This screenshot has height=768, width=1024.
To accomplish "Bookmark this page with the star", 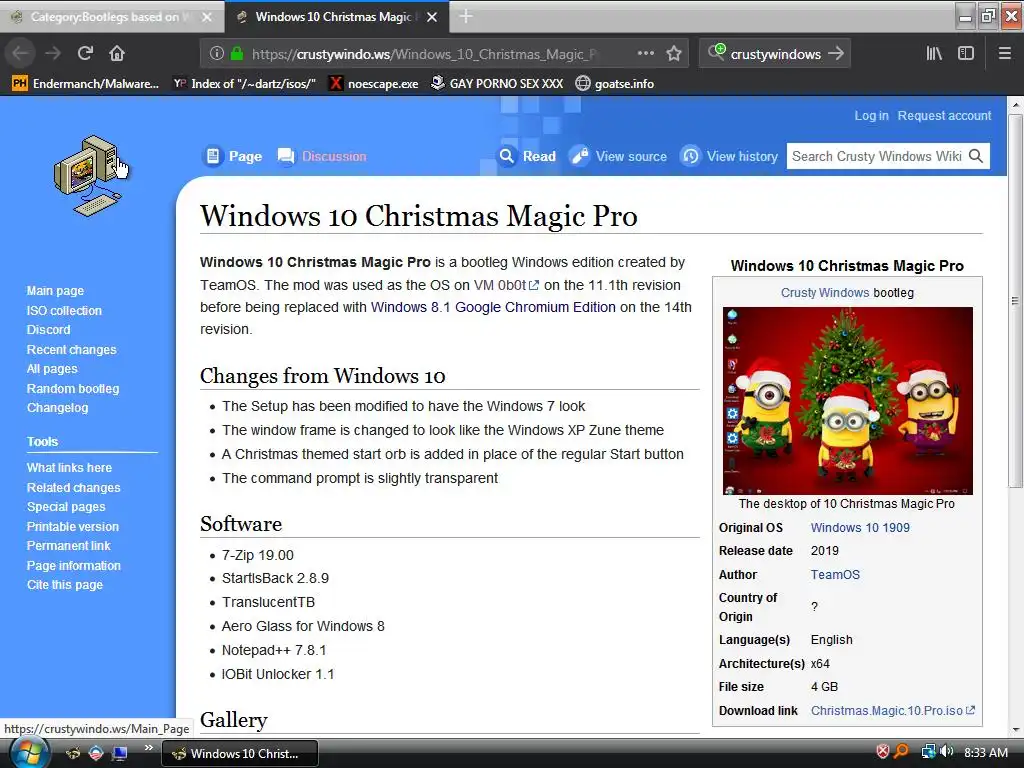I will coord(674,54).
